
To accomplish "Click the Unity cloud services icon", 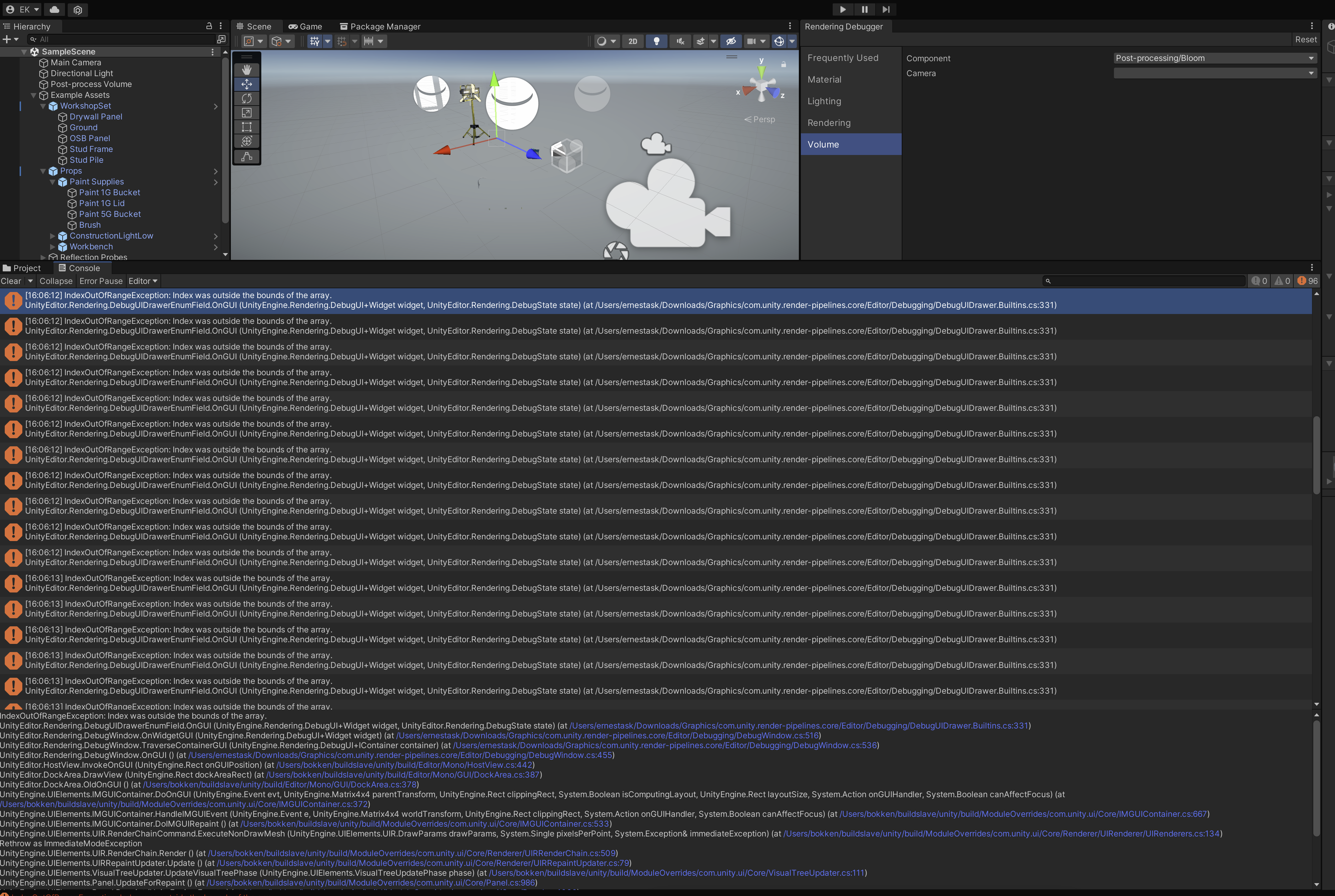I will pos(54,10).
